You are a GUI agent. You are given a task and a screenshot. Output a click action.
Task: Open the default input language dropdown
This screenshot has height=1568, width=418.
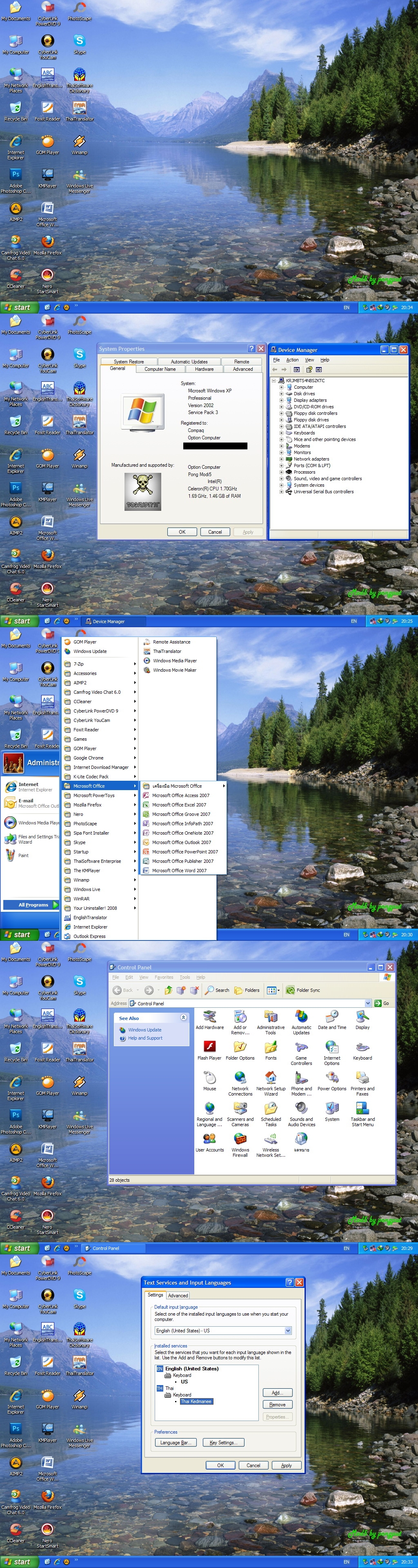point(289,1331)
